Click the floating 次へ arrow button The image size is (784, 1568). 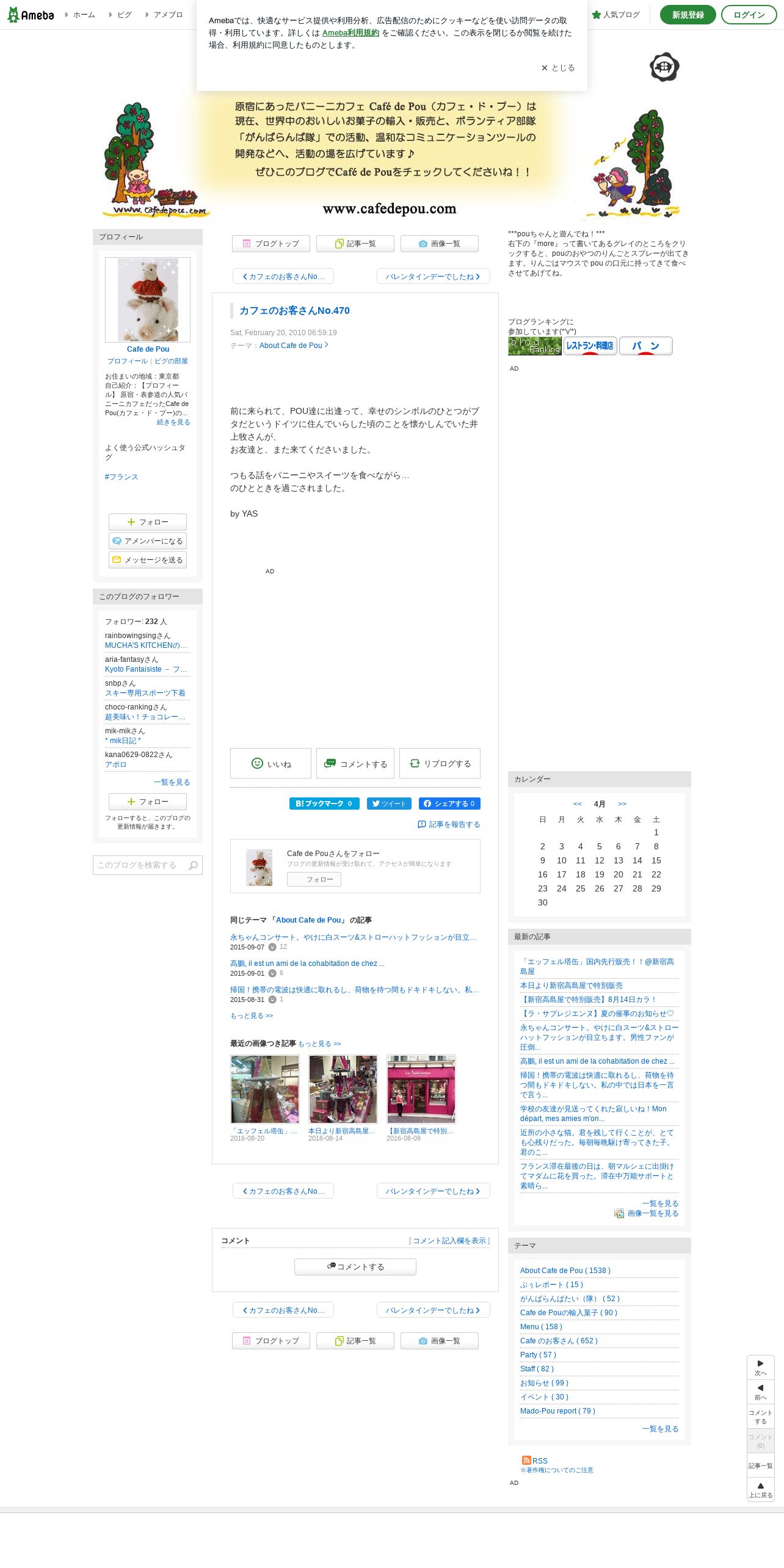761,1367
